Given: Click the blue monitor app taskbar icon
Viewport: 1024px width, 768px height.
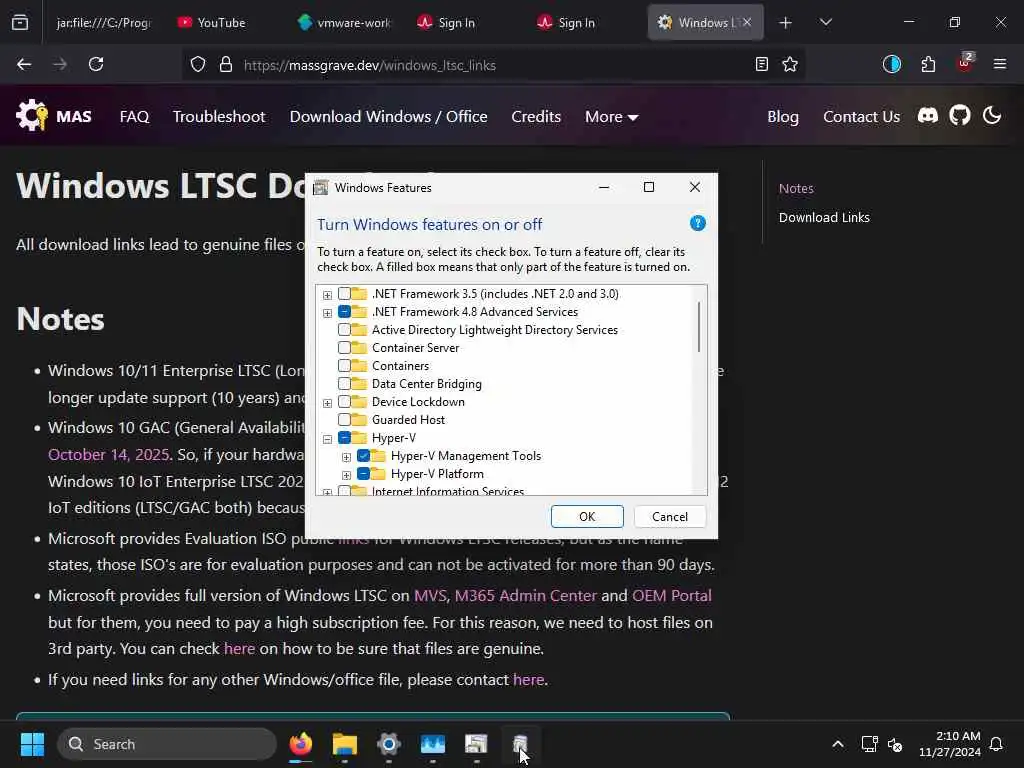Looking at the screenshot, I should (432, 744).
